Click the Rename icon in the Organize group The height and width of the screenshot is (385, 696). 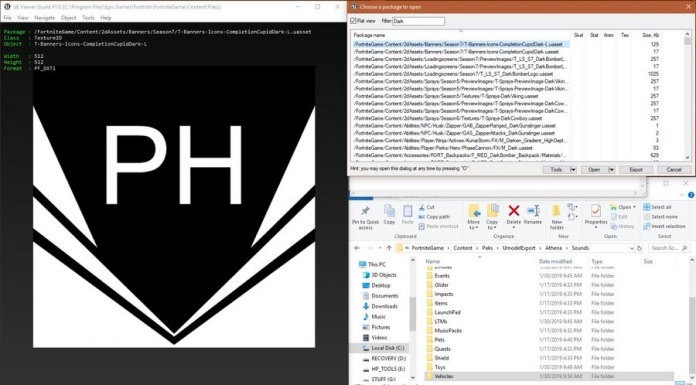click(533, 211)
